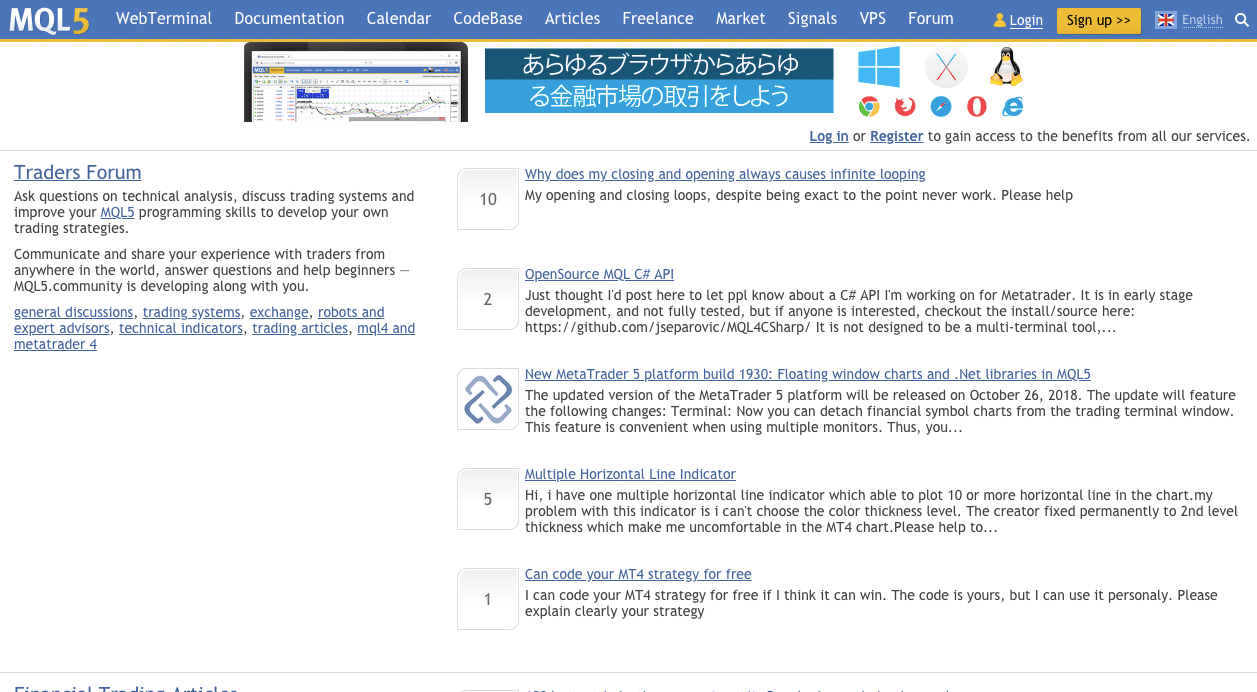The image size is (1257, 692).
Task: Click the MetaTrader 5 update description text
Action: tap(880, 411)
